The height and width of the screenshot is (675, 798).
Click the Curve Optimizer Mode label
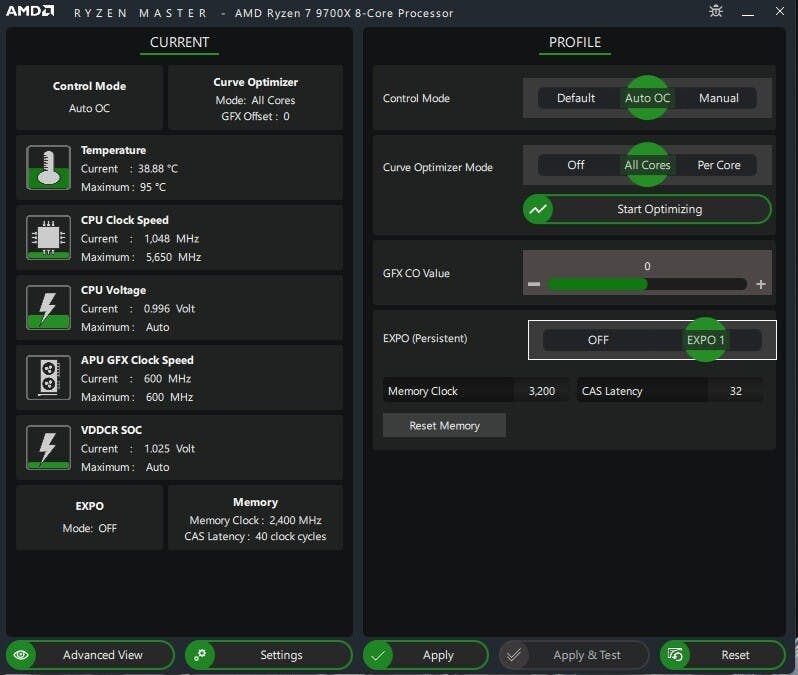pos(438,167)
